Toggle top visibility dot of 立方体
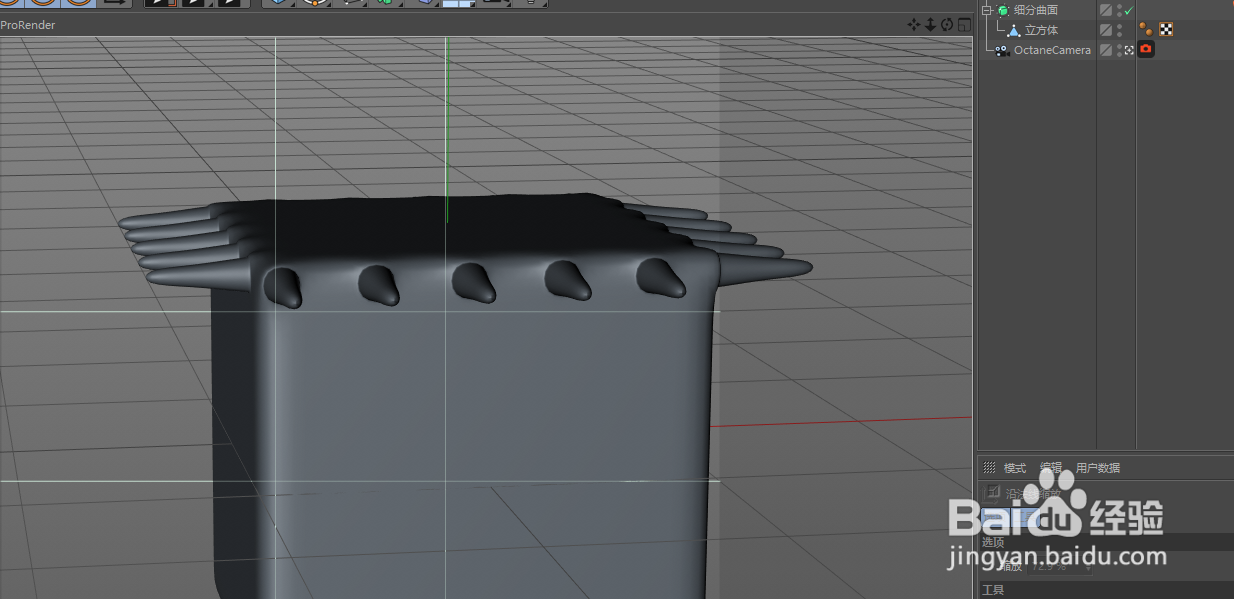The width and height of the screenshot is (1234, 599). (x=1119, y=25)
